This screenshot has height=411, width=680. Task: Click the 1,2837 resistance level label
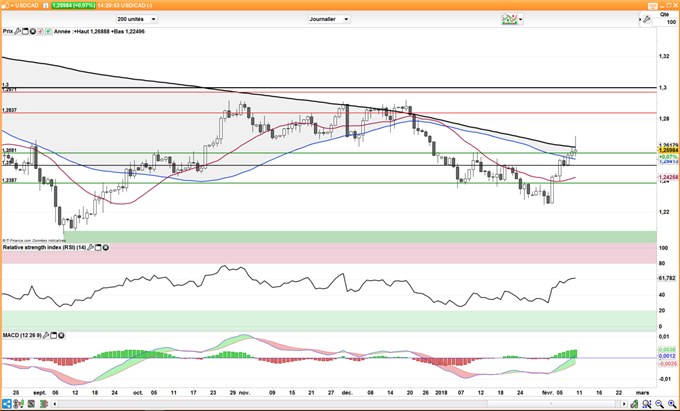point(9,111)
